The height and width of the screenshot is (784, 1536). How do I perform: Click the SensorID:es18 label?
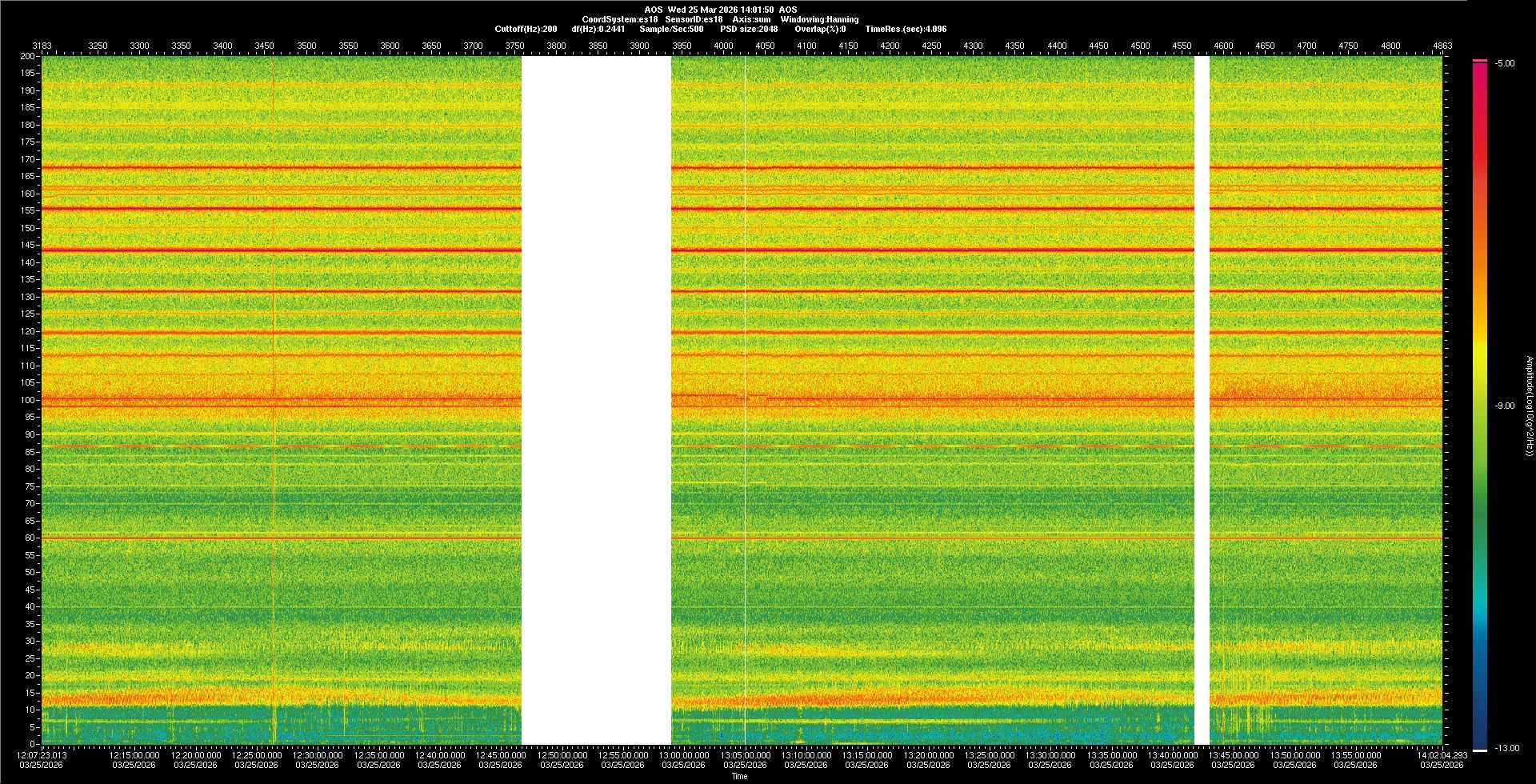694,19
